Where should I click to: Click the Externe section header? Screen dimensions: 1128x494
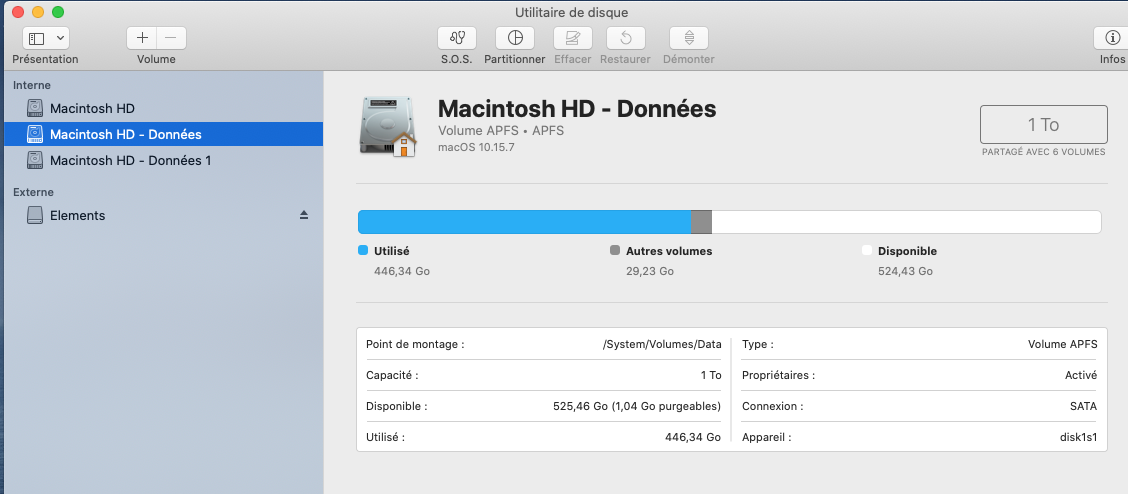[33, 191]
